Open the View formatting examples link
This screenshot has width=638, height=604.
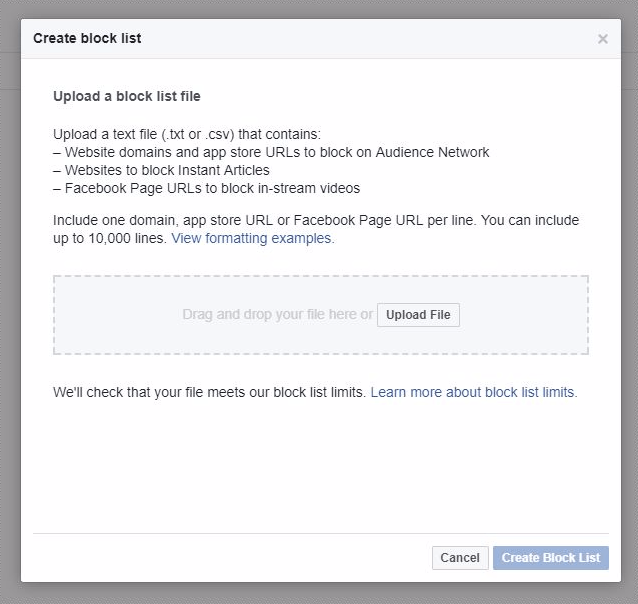253,238
